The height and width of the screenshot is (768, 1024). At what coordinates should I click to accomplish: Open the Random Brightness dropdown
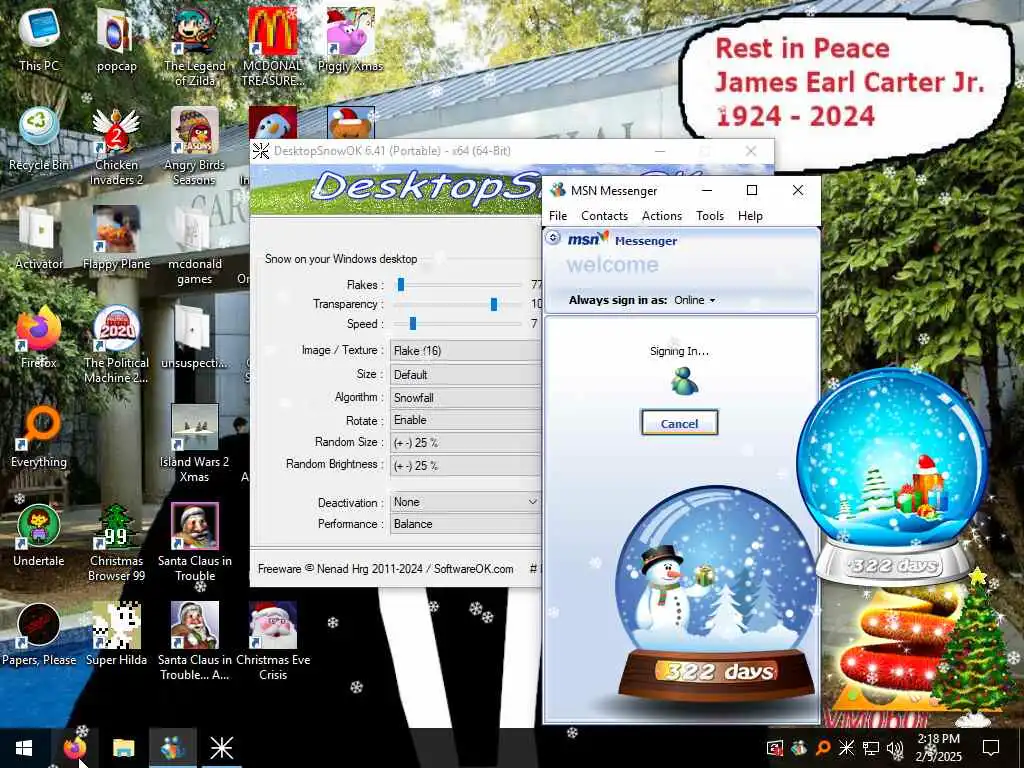pos(466,466)
